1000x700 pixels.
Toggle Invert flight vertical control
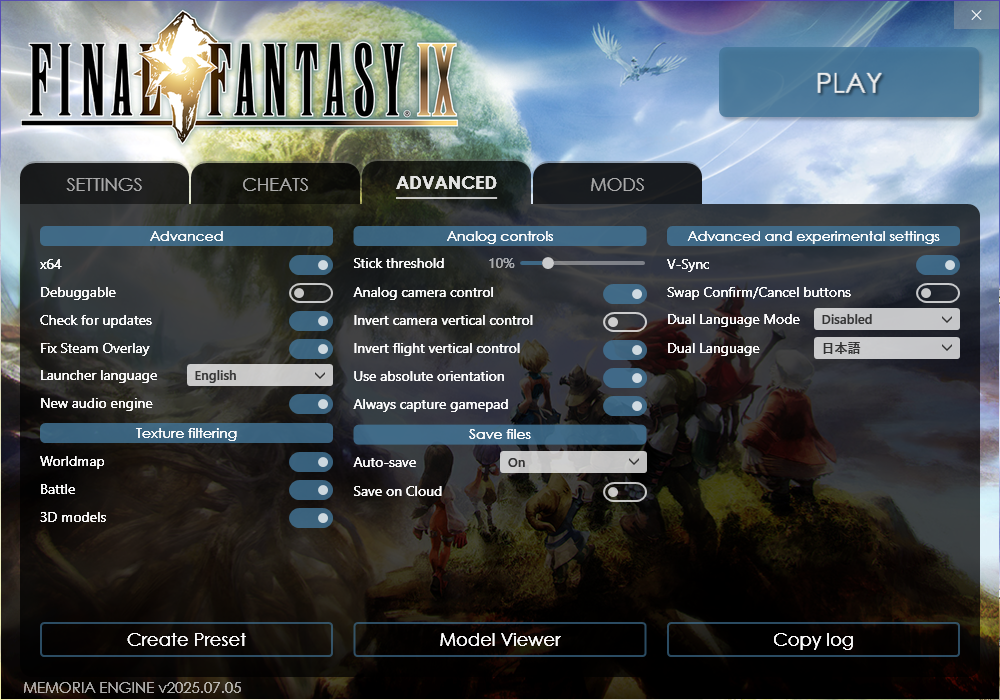pyautogui.click(x=625, y=349)
